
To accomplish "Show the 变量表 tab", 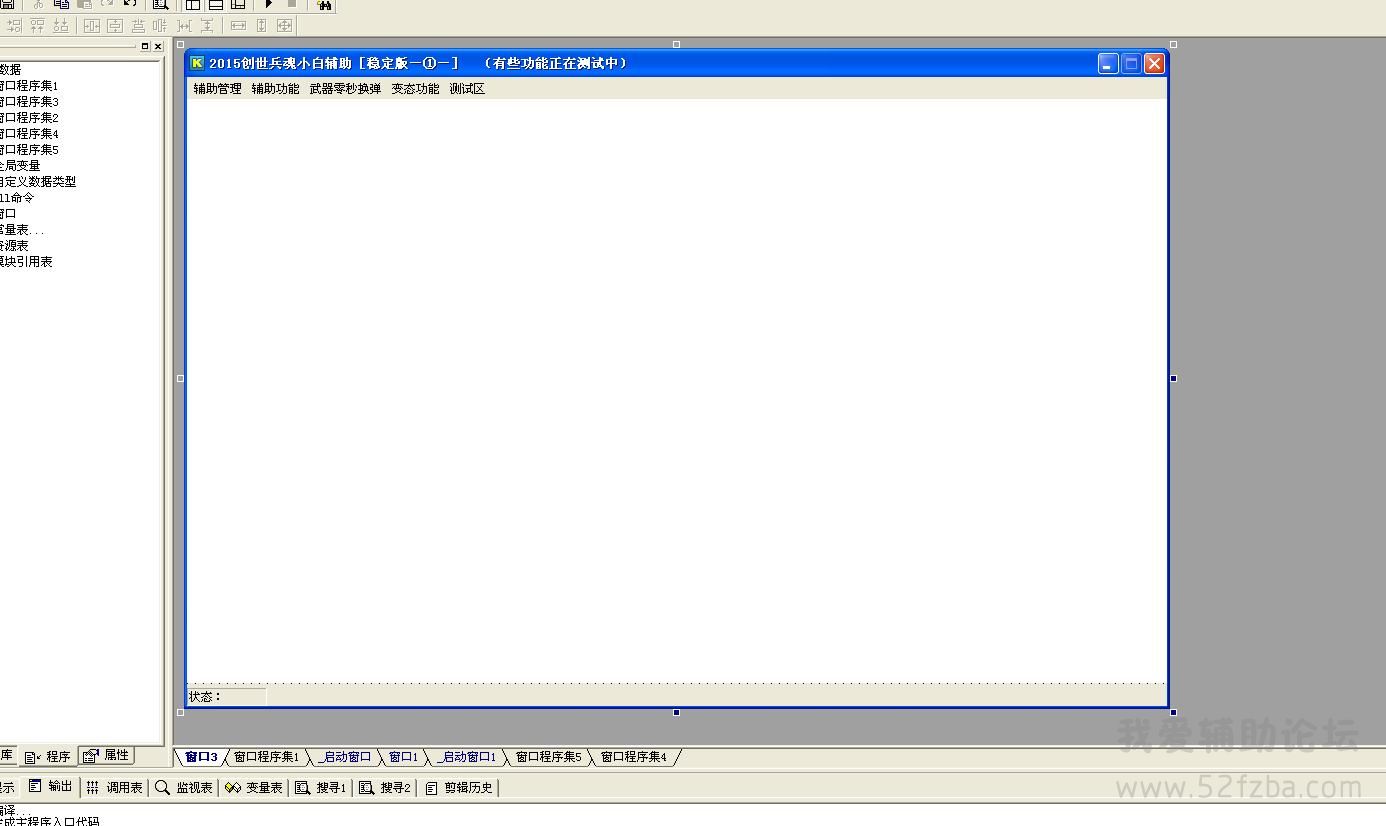I will point(254,787).
